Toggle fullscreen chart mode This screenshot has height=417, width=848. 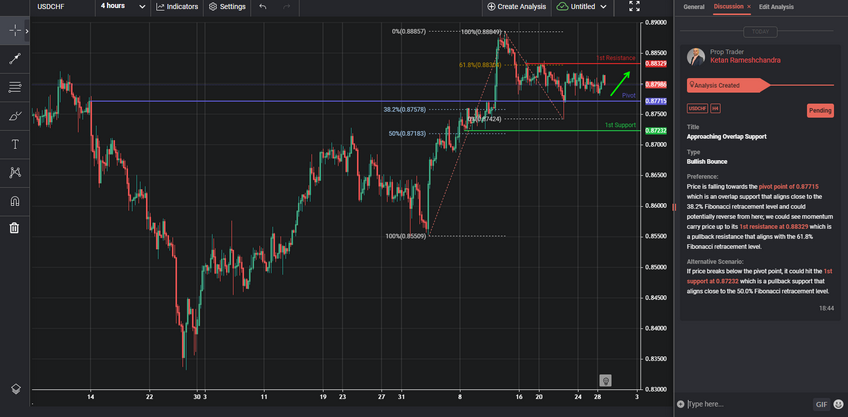click(x=634, y=6)
